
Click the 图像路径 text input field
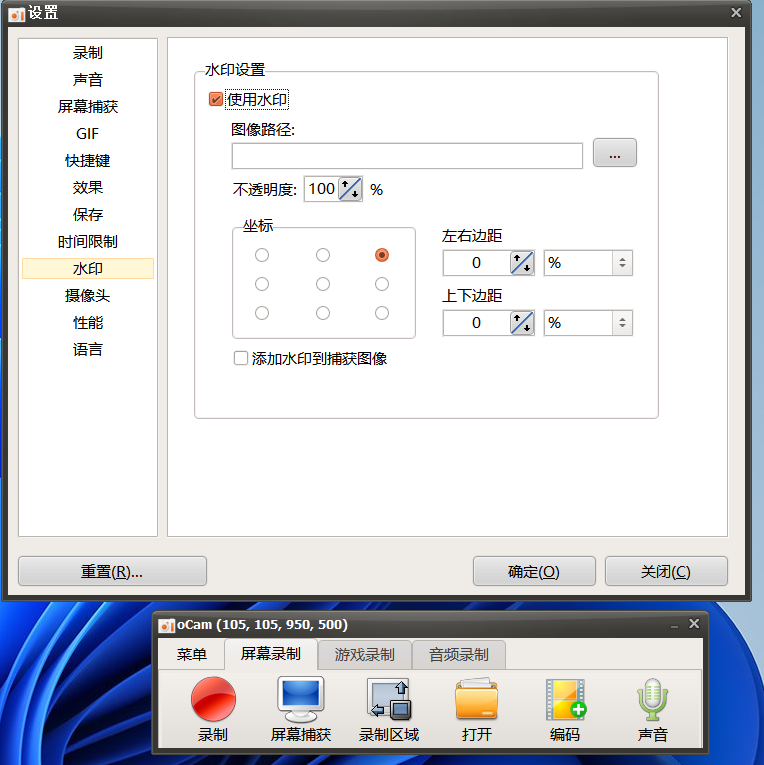[x=407, y=156]
